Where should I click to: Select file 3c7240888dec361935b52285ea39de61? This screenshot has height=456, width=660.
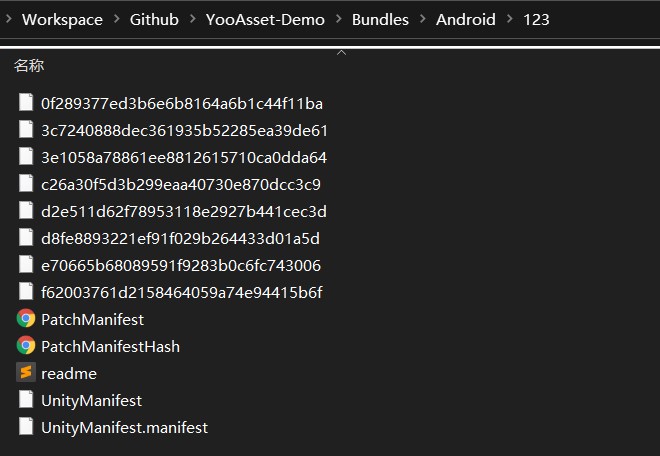(x=184, y=131)
